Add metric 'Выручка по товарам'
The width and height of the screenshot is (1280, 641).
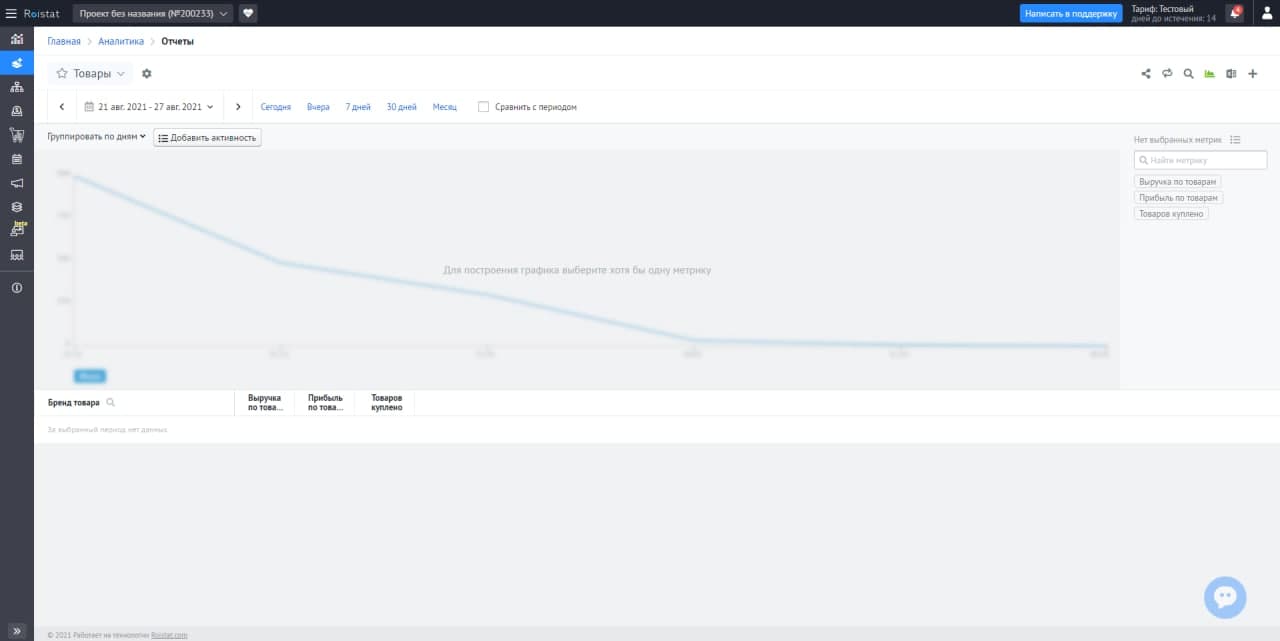pyautogui.click(x=1178, y=182)
